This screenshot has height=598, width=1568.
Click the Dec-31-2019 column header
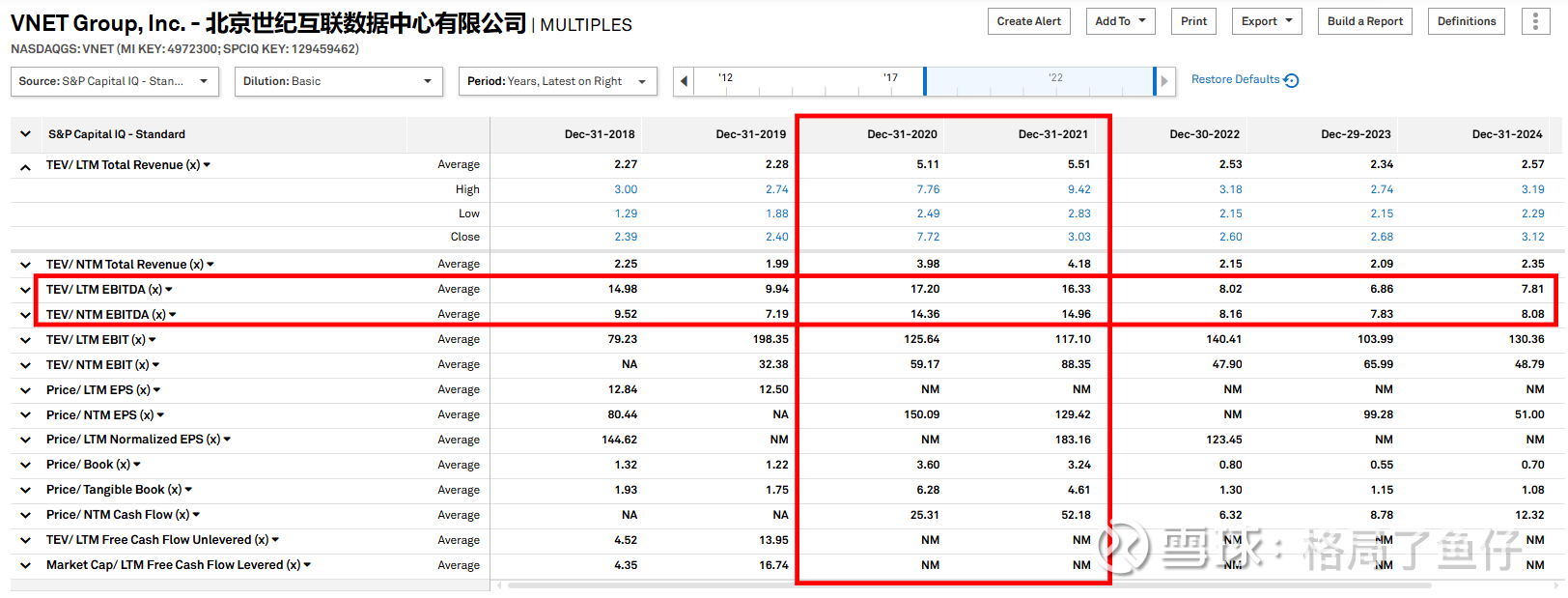click(751, 134)
